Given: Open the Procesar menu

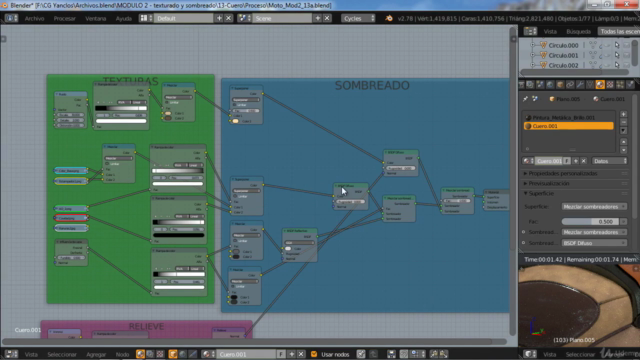Looking at the screenshot, I should pos(64,18).
